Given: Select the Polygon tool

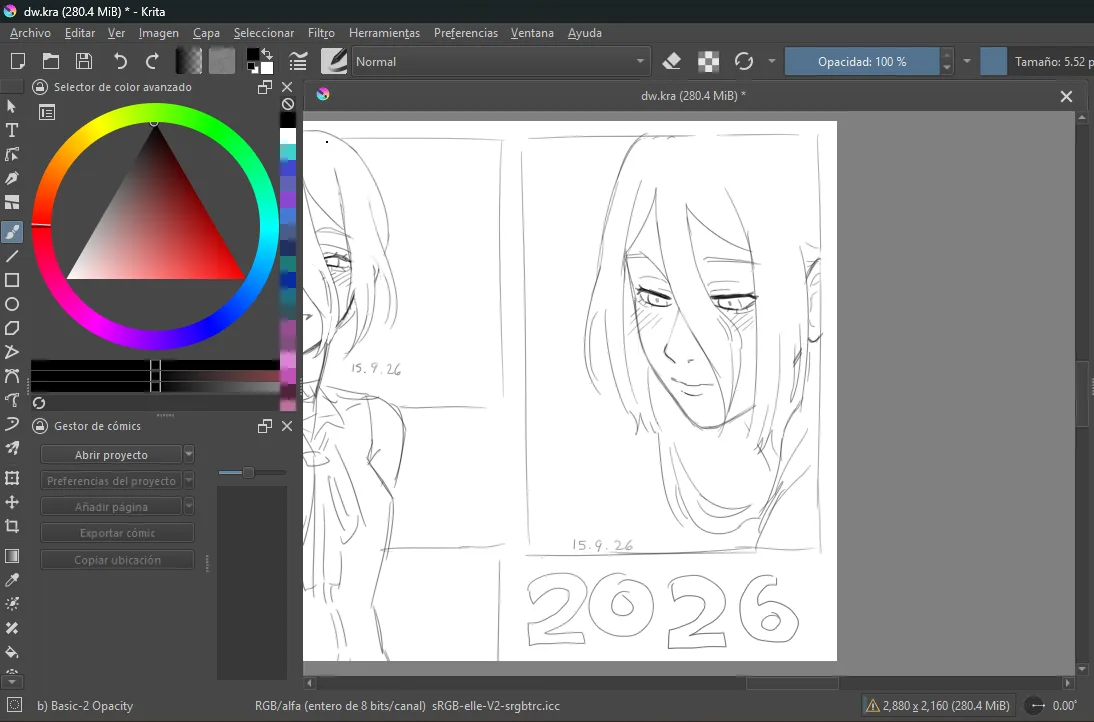Looking at the screenshot, I should (12, 328).
